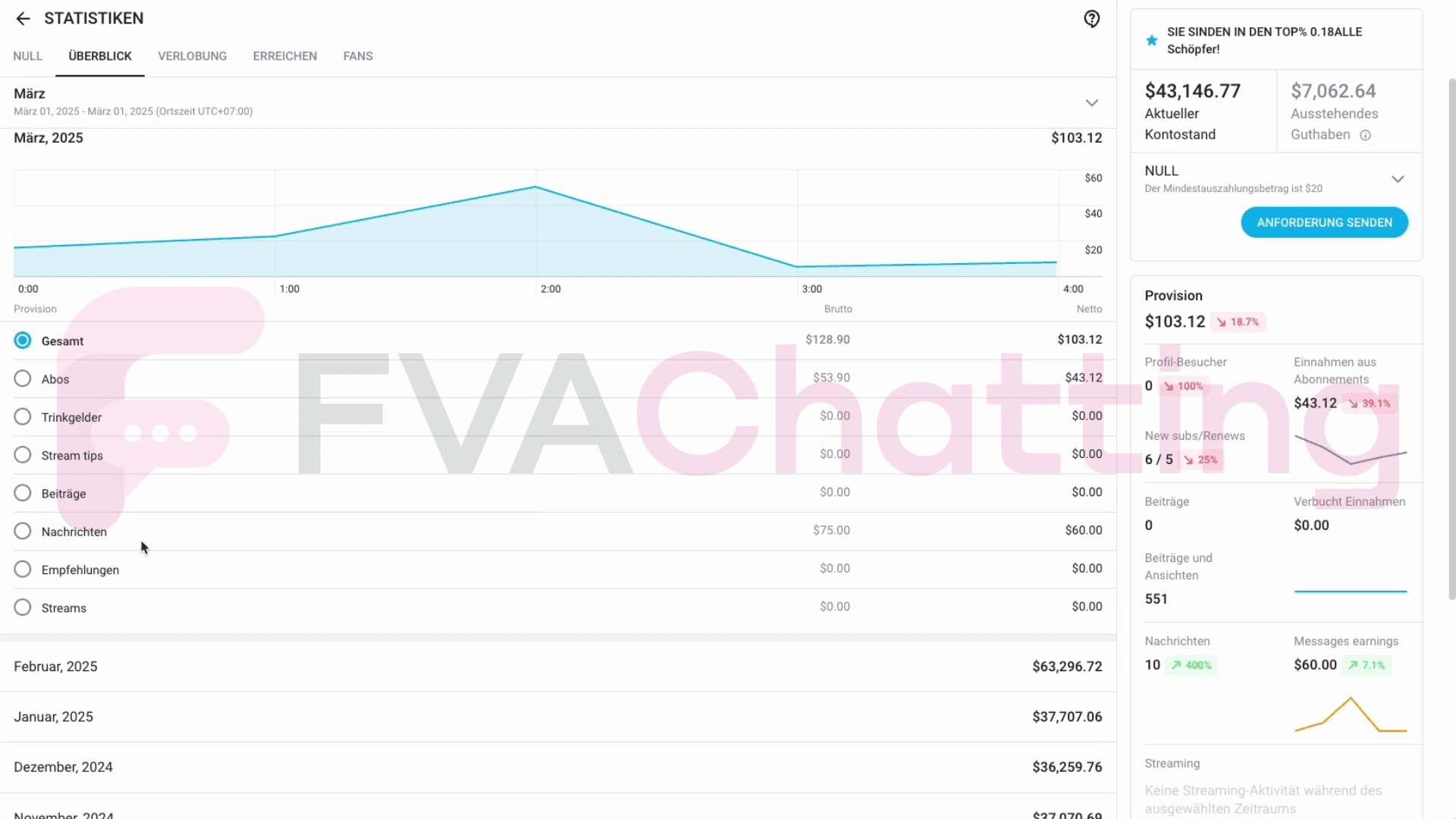This screenshot has height=819, width=1456.
Task: Select the Abos radio button
Action: 22,378
